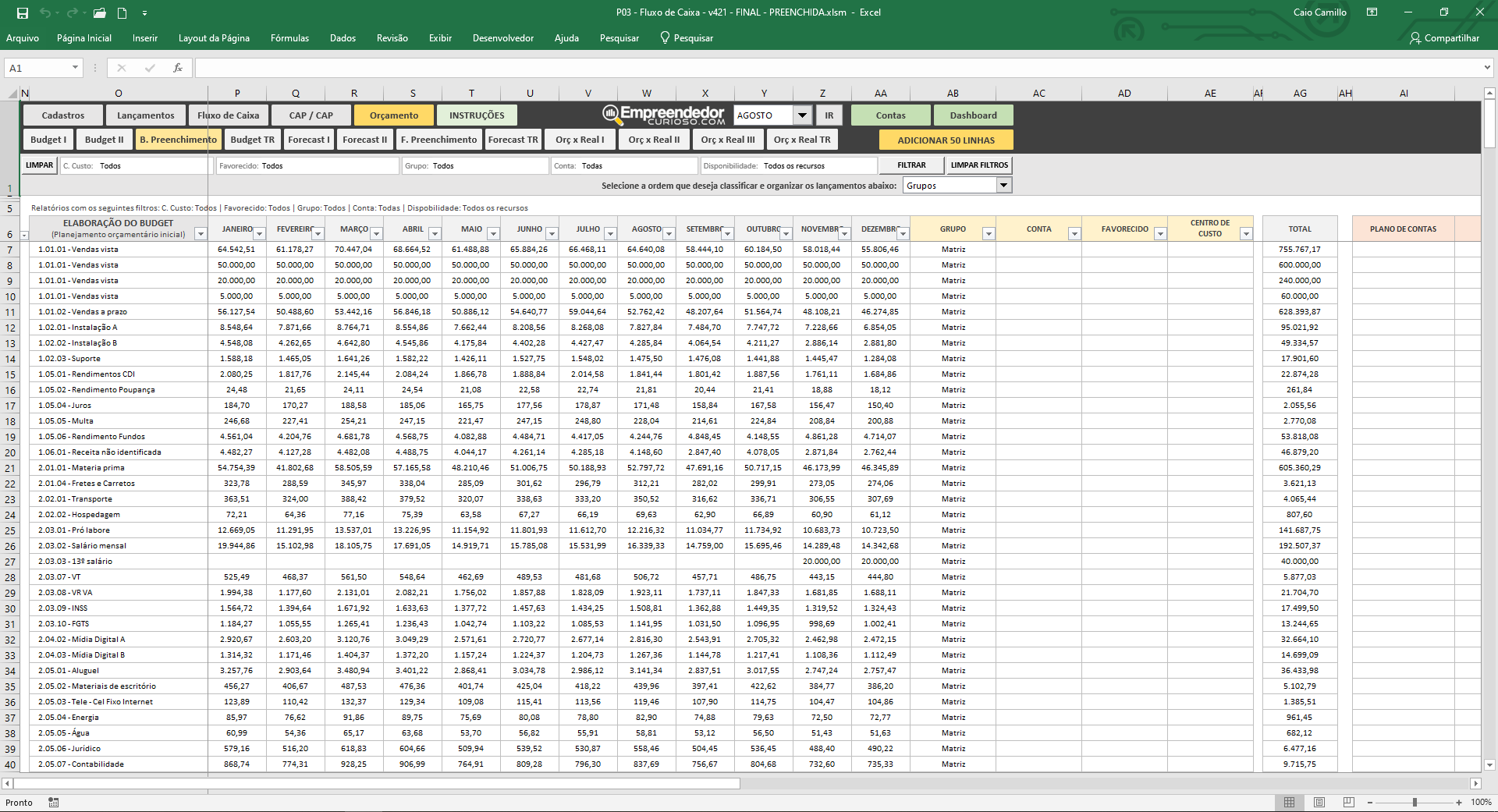Viewport: 1498px width, 812px height.
Task: Click the Favorecido filter field
Action: click(307, 165)
